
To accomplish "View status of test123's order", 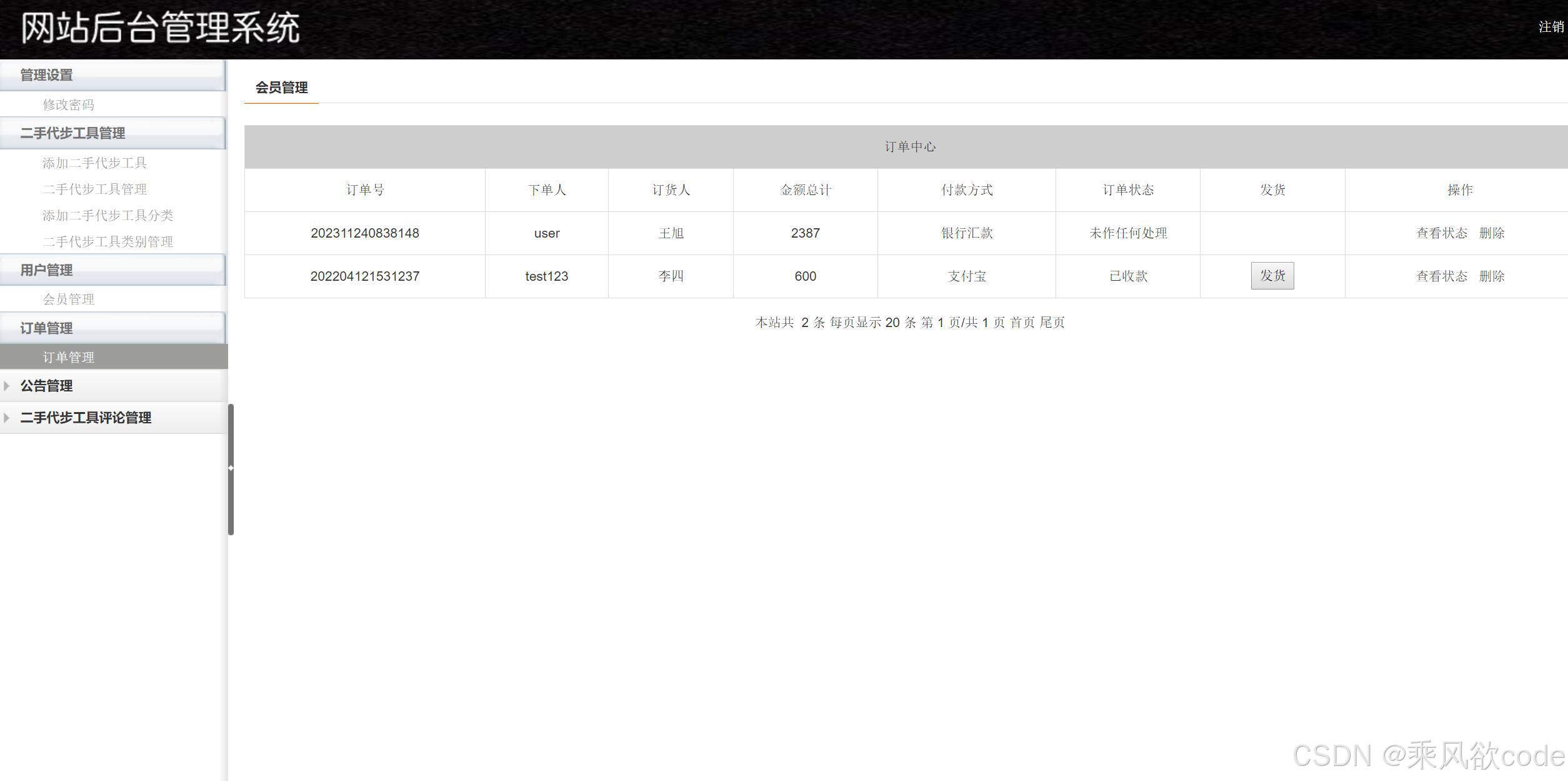I will (1441, 276).
